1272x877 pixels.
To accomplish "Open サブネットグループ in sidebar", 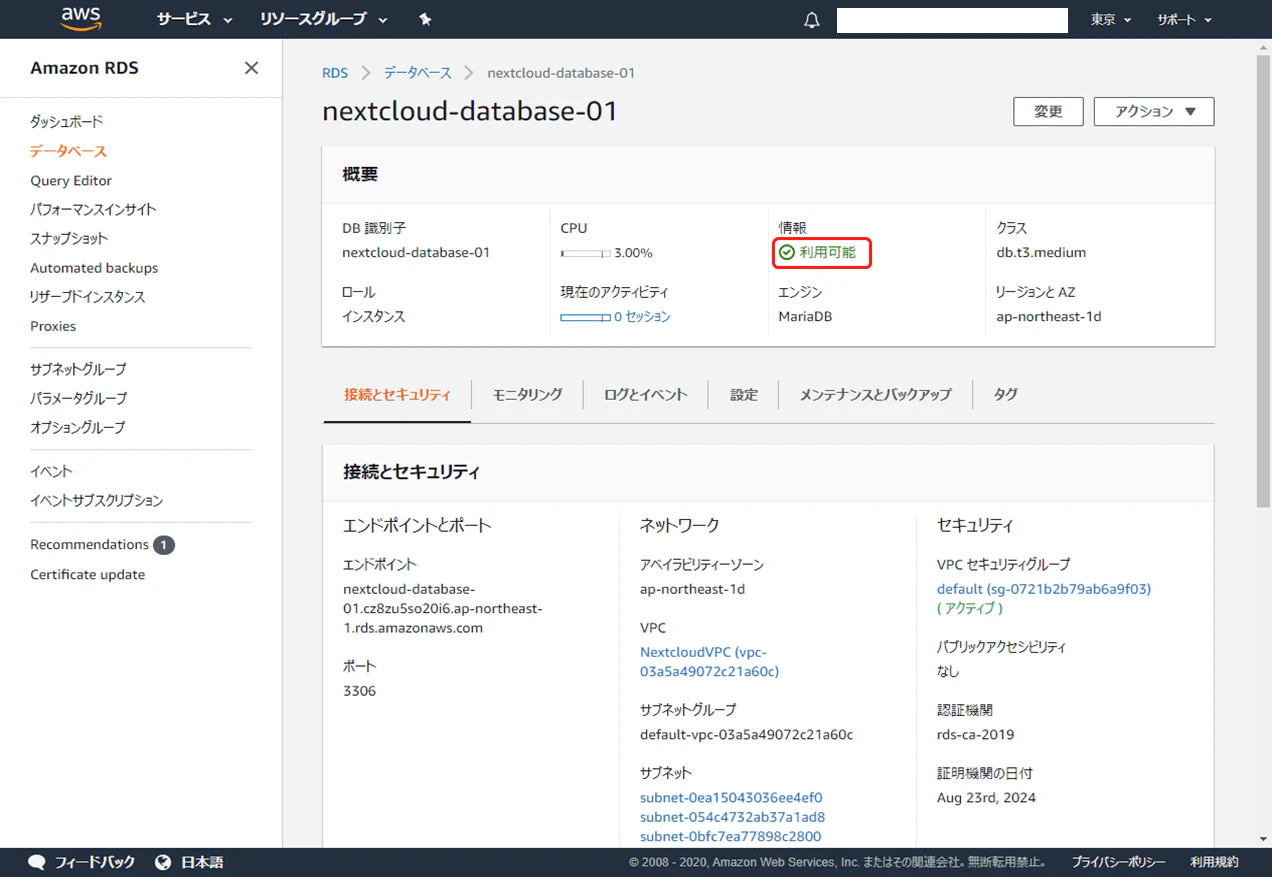I will (x=78, y=369).
